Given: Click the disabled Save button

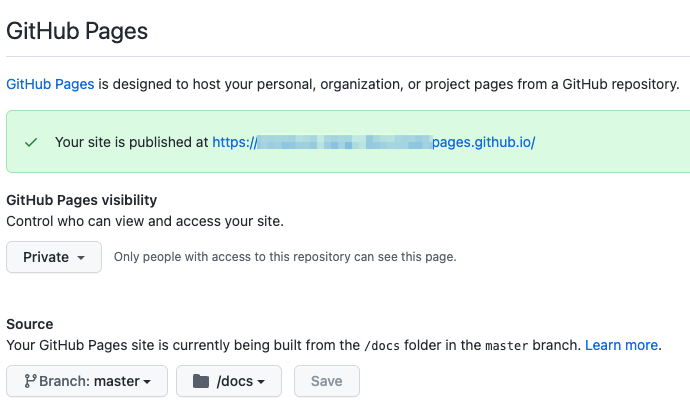Looking at the screenshot, I should [x=327, y=381].
